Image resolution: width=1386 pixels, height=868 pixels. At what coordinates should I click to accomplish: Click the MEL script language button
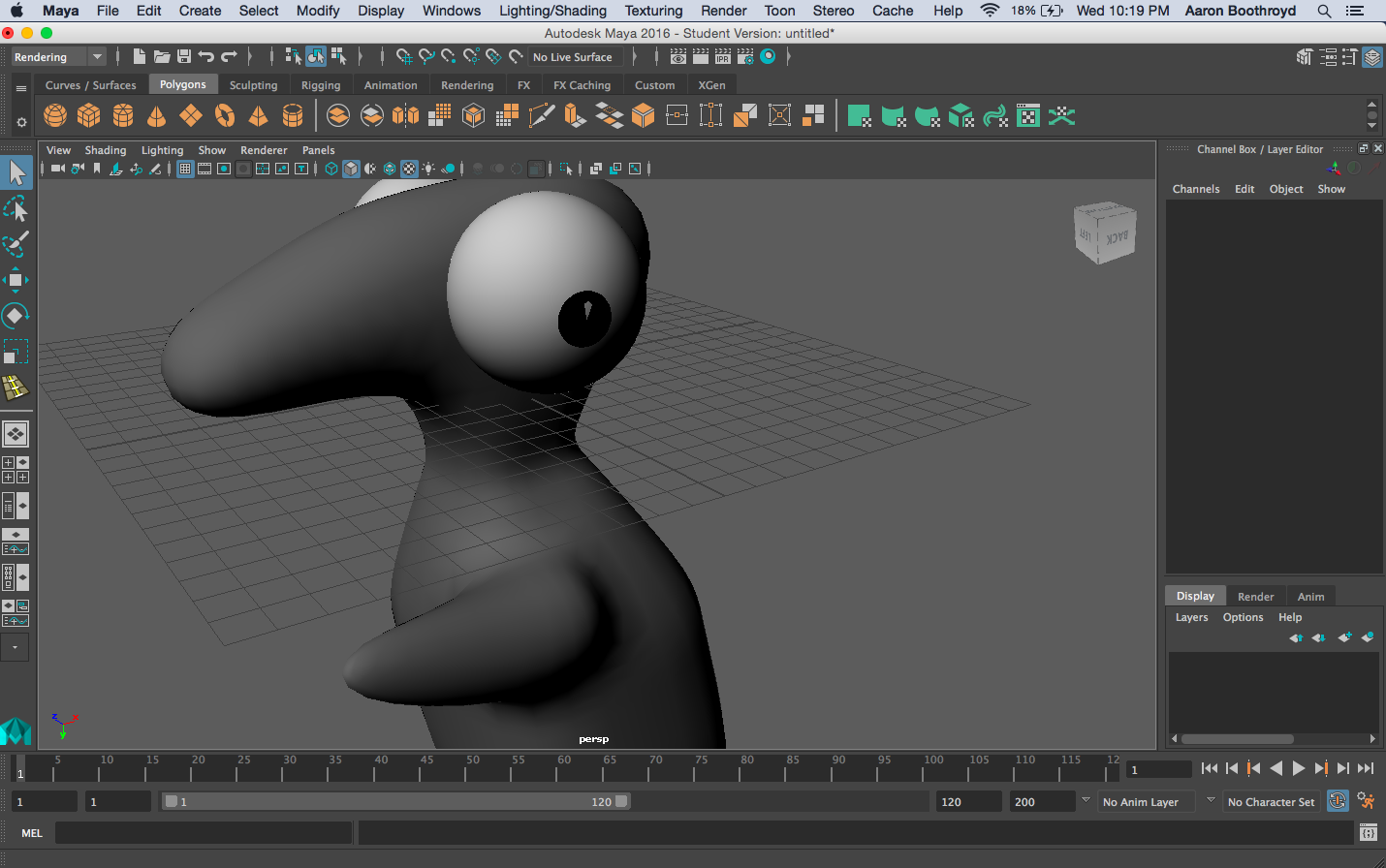coord(32,833)
